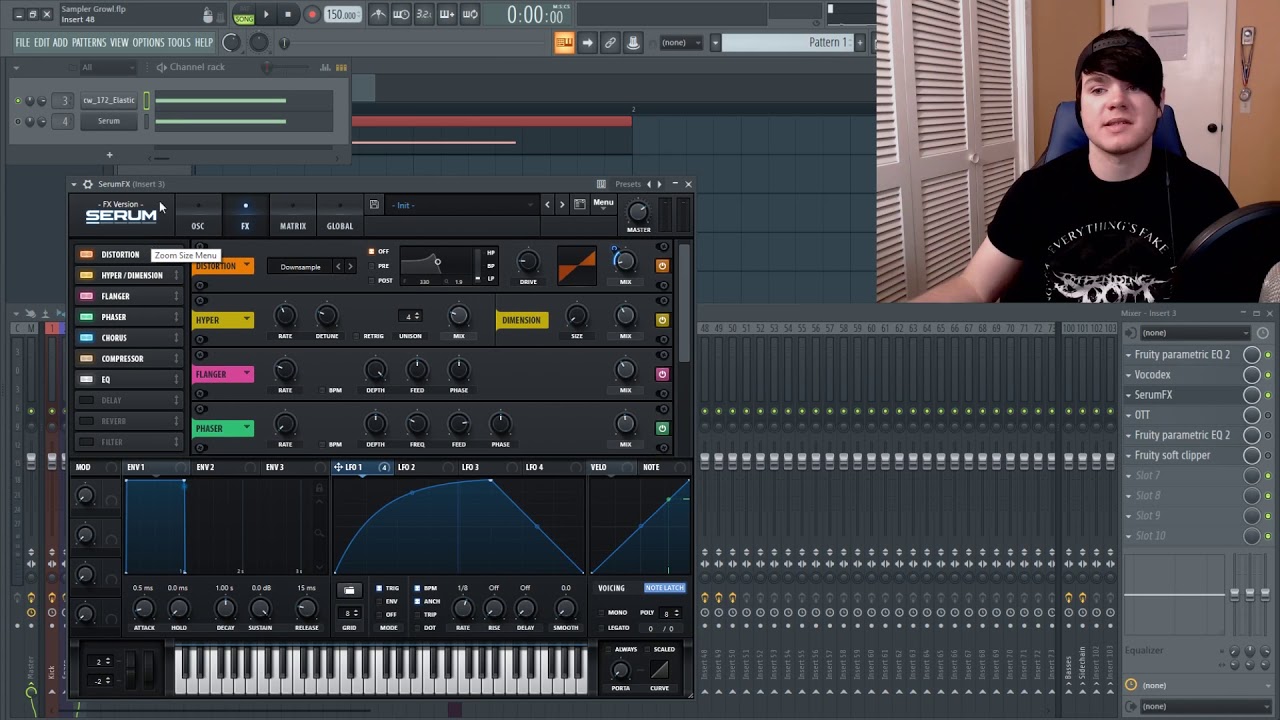Switch Pat/Song mode toggle
Image resolution: width=1280 pixels, height=720 pixels.
[x=244, y=15]
